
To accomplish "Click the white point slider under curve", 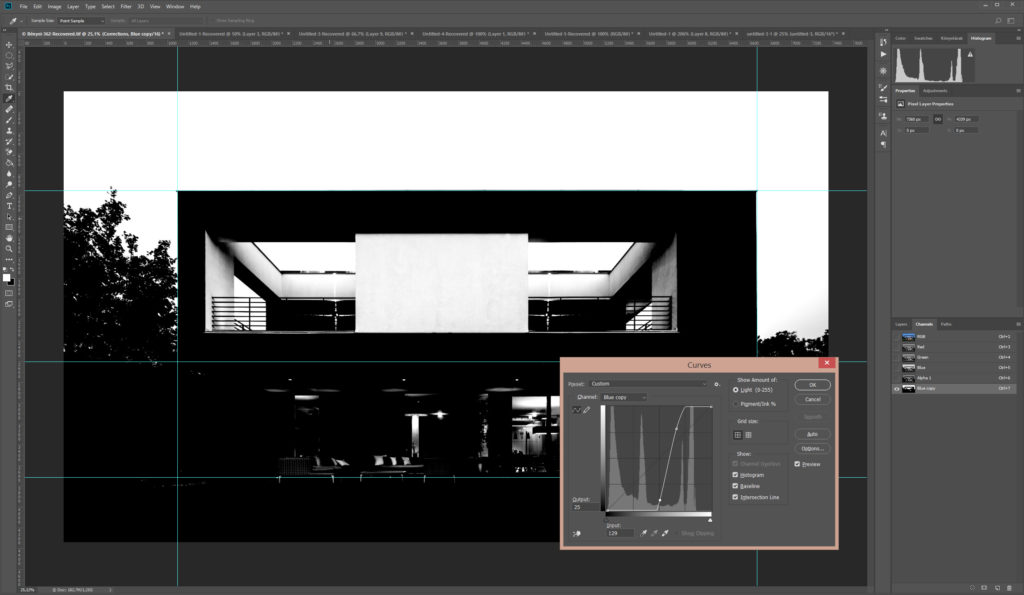I will 710,519.
